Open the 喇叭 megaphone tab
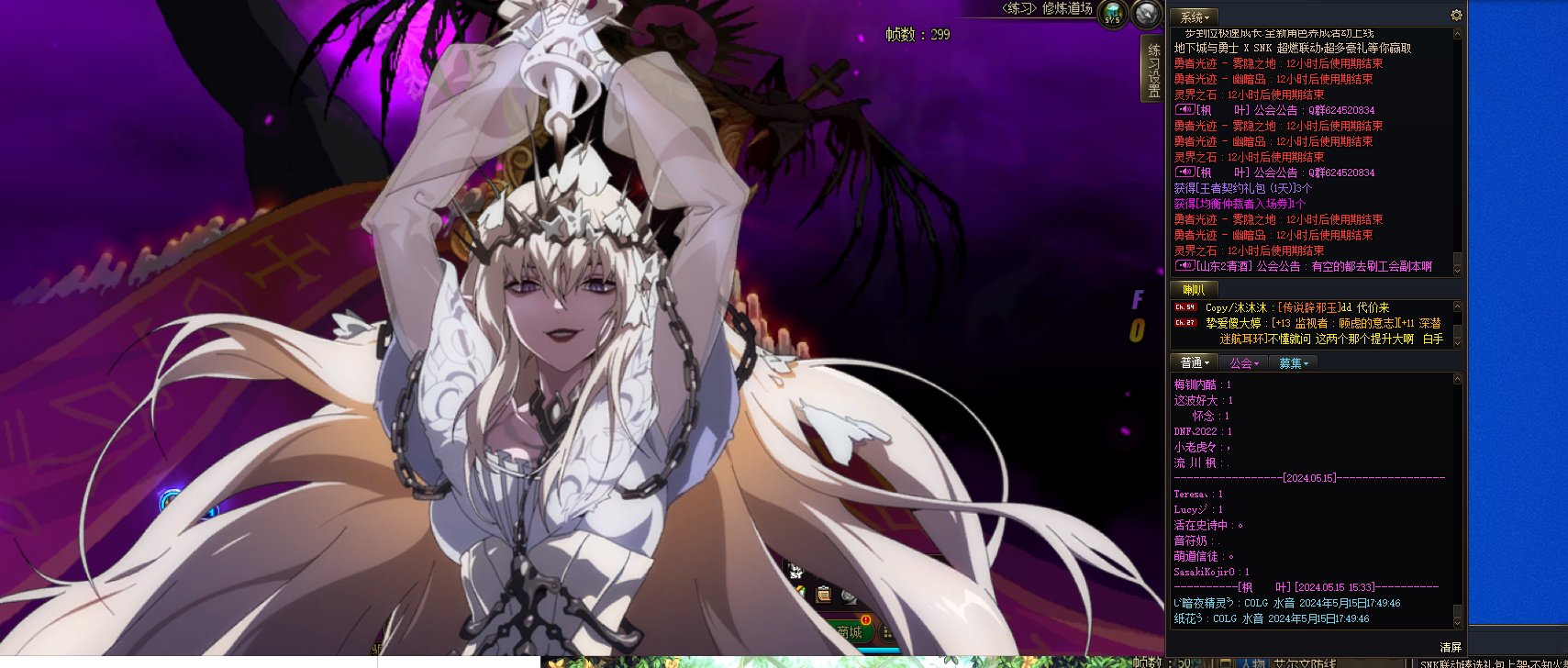Viewport: 1568px width, 668px height. coord(1193,290)
